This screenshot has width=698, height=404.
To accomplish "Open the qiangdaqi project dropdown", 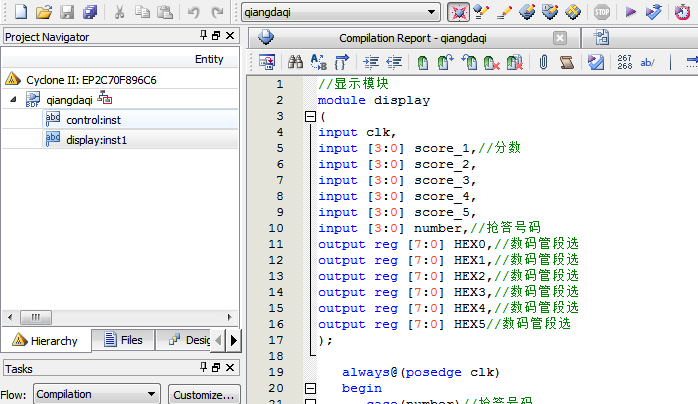I will click(432, 12).
